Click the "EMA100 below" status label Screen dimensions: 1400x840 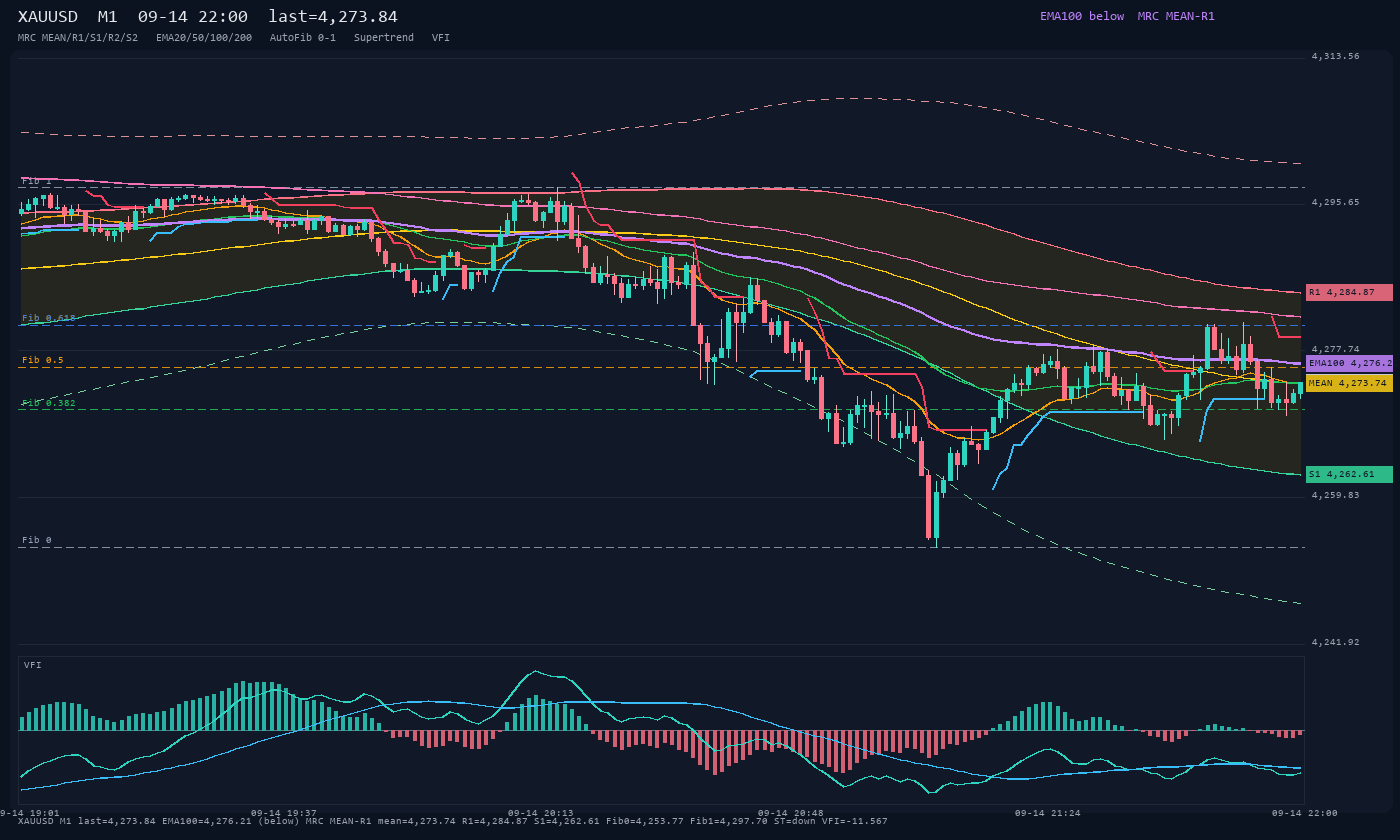point(1082,16)
